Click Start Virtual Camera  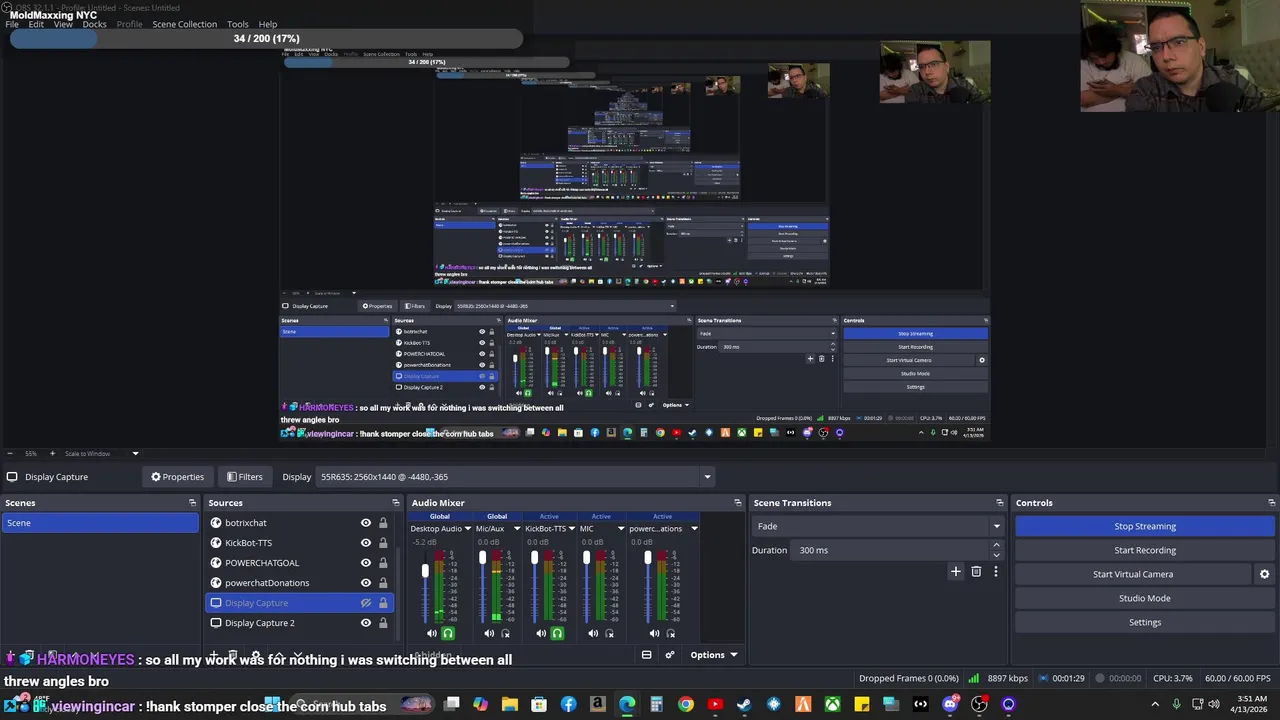pyautogui.click(x=1133, y=574)
